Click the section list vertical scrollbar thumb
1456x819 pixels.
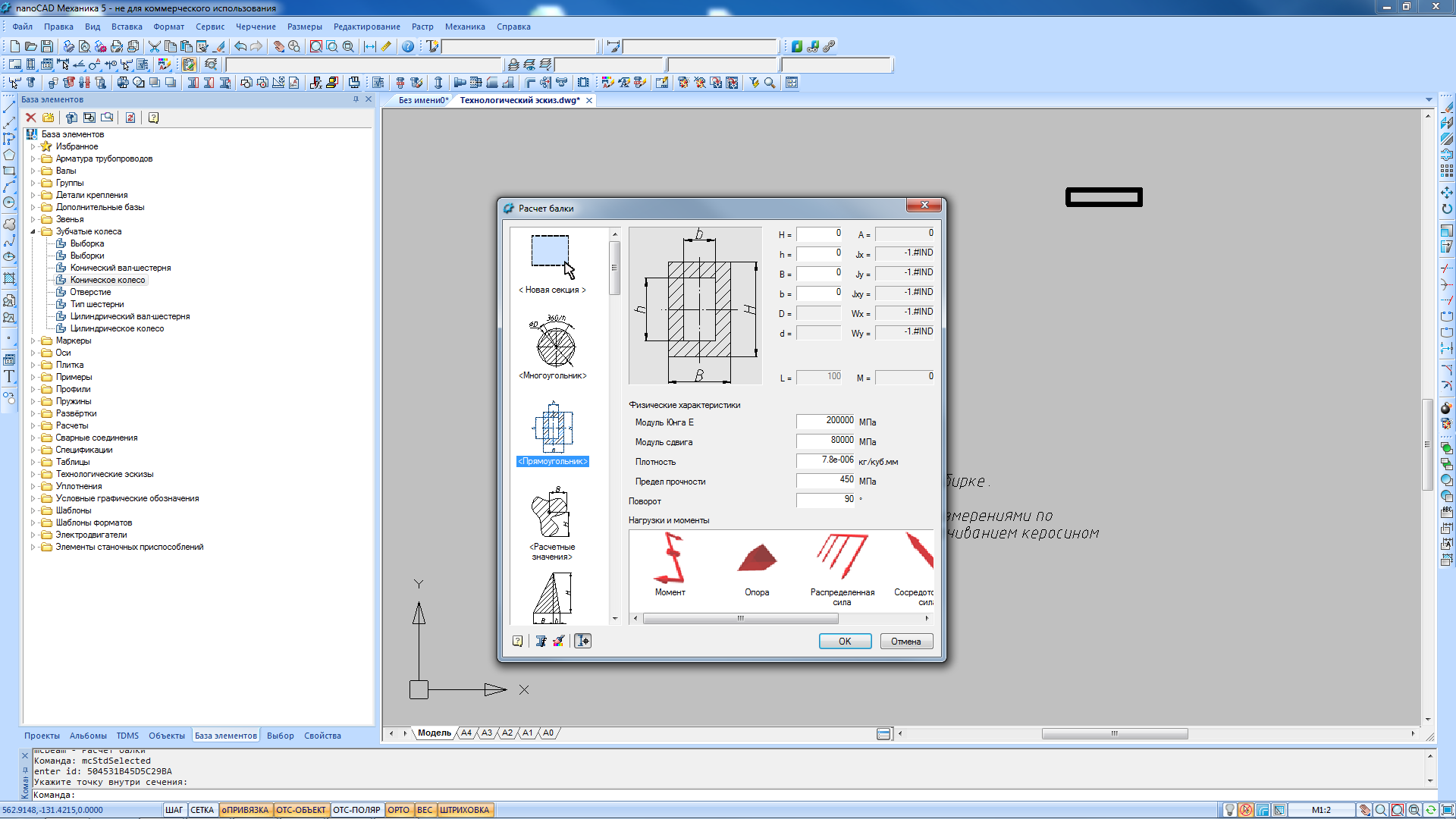click(x=614, y=267)
